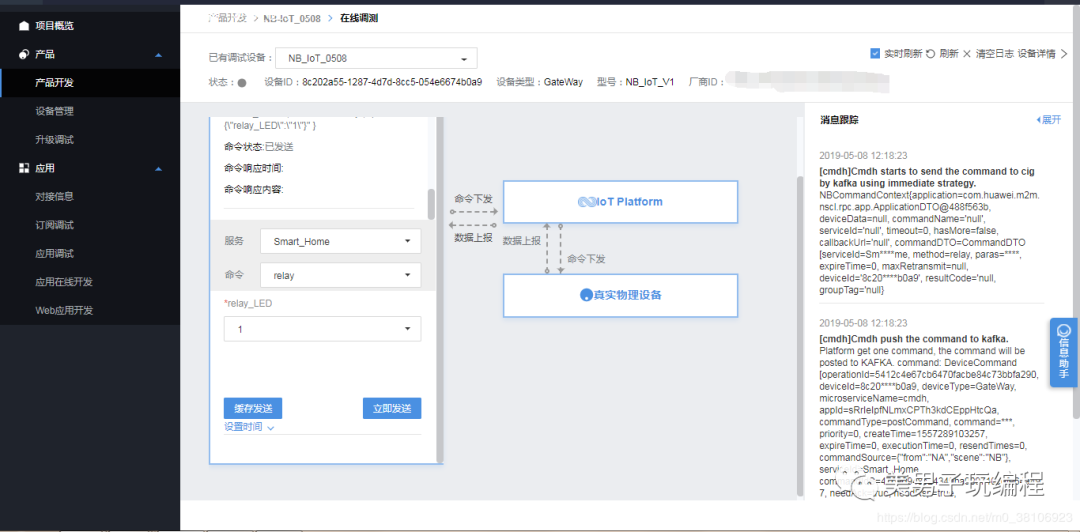Image resolution: width=1080 pixels, height=532 pixels.
Task: Click the 缓存发送 button
Action: (x=253, y=408)
